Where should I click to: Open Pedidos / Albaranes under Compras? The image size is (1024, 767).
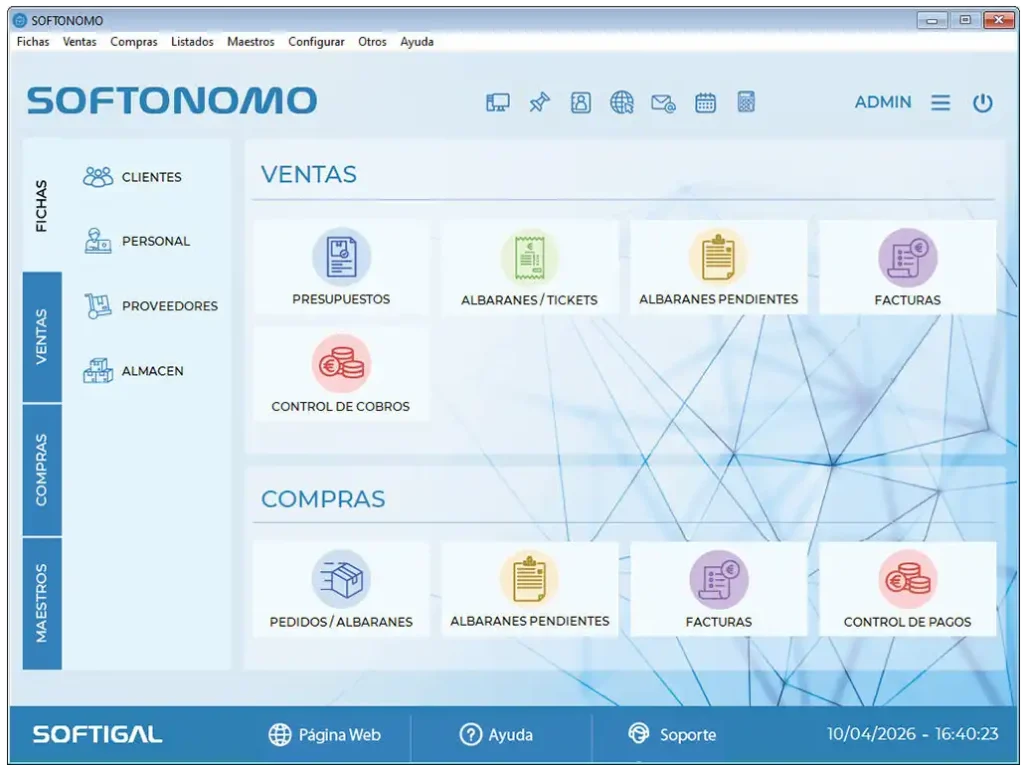pos(341,589)
